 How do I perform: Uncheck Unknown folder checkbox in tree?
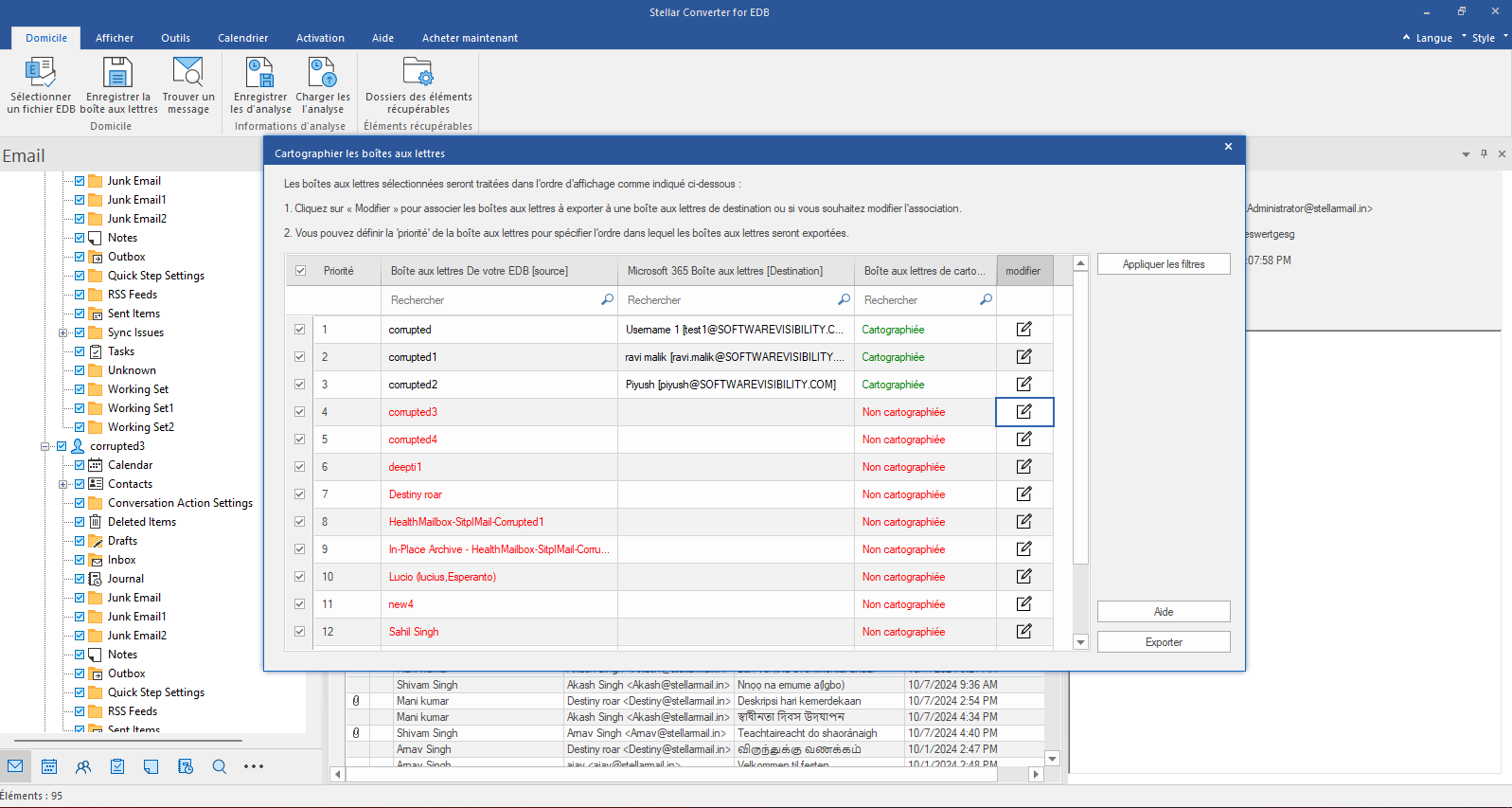[80, 370]
